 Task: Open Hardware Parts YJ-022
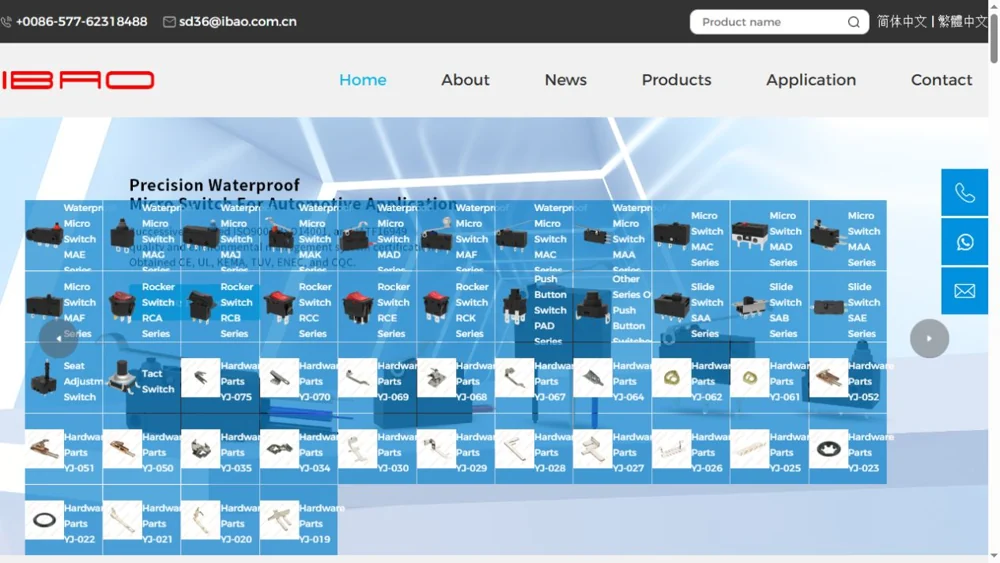pyautogui.click(x=64, y=520)
